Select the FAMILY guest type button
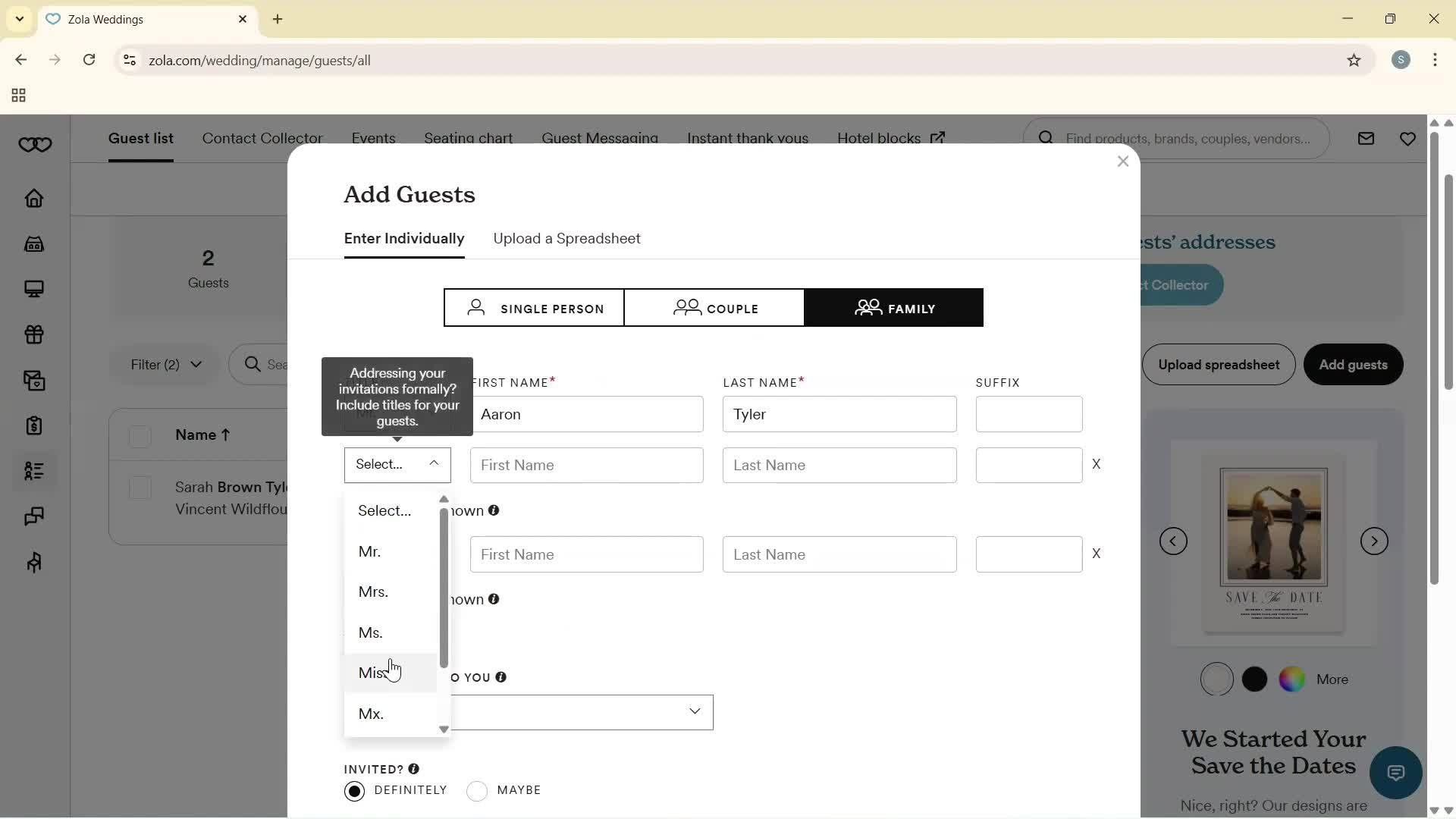Image resolution: width=1456 pixels, height=819 pixels. [894, 308]
